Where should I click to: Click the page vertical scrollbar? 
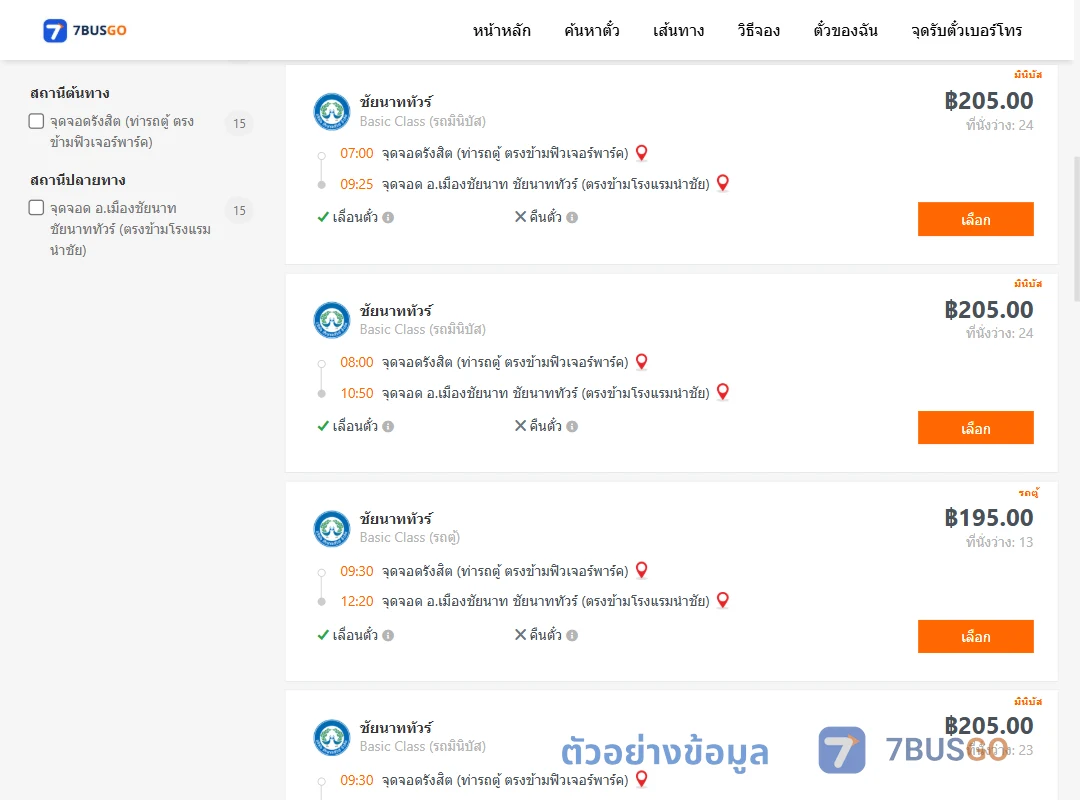pyautogui.click(x=1076, y=227)
